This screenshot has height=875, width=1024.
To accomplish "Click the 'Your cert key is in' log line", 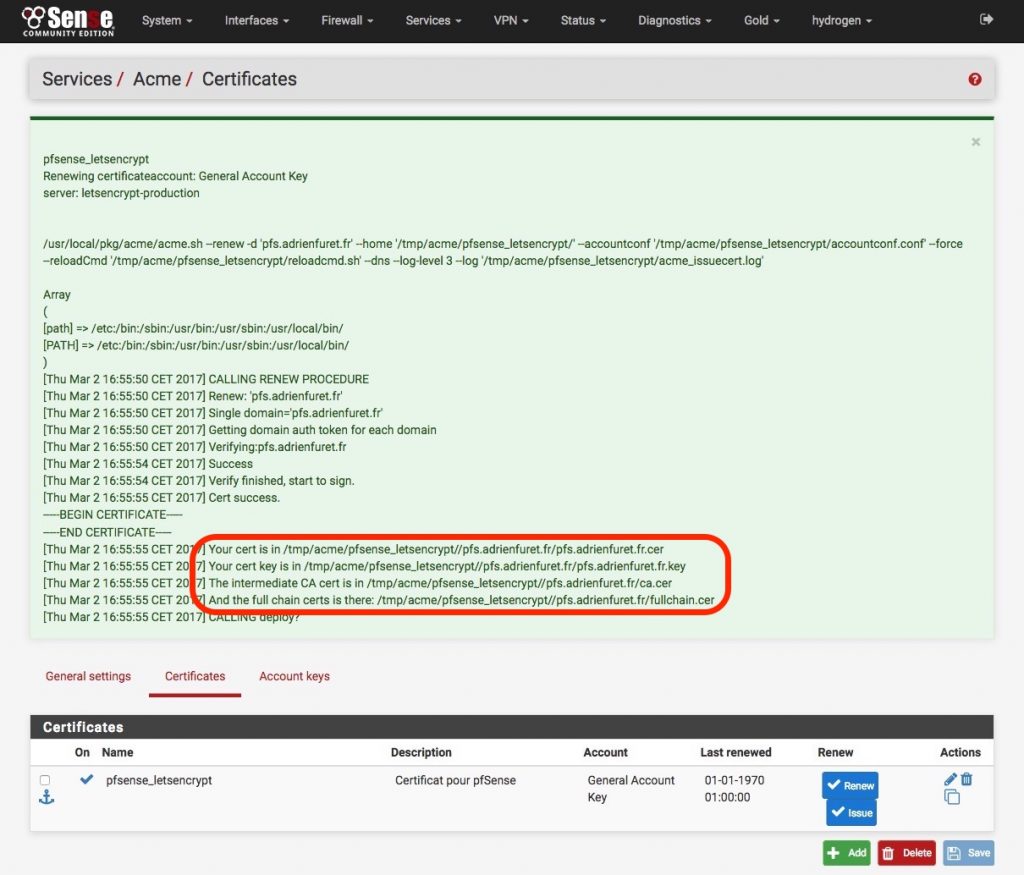I will pyautogui.click(x=364, y=566).
